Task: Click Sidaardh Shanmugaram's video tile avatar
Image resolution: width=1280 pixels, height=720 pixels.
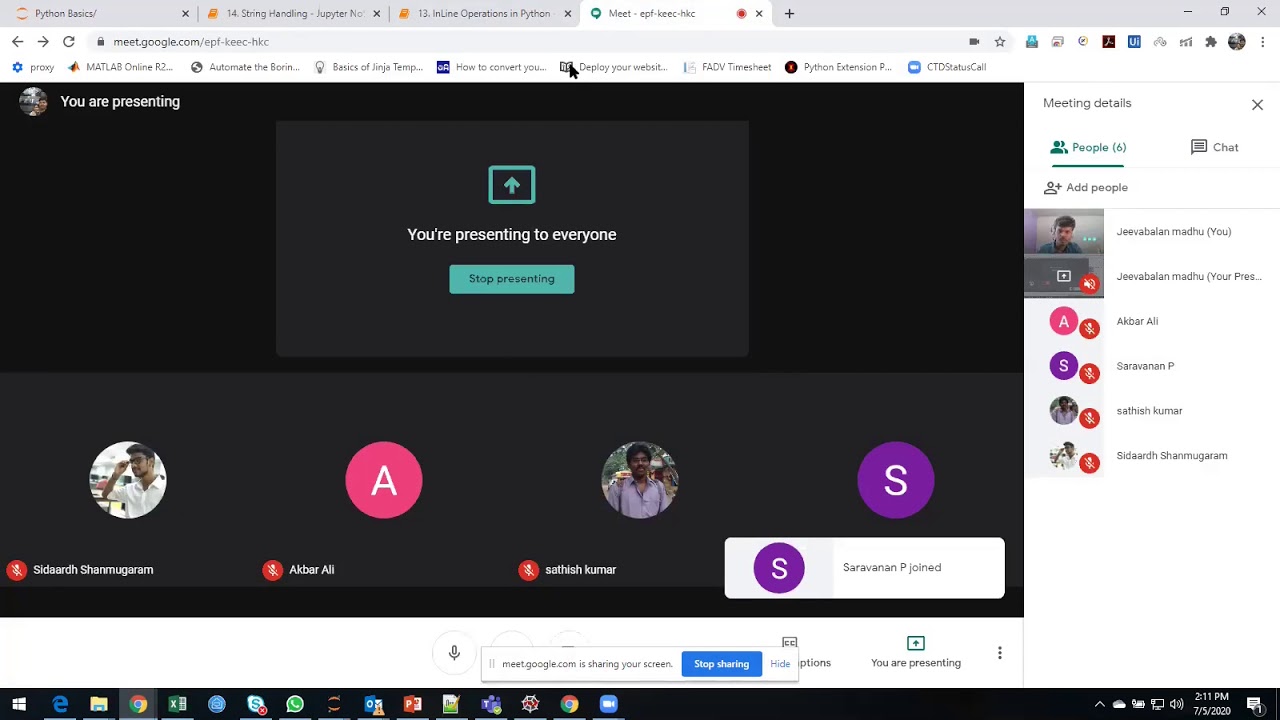Action: (x=128, y=480)
